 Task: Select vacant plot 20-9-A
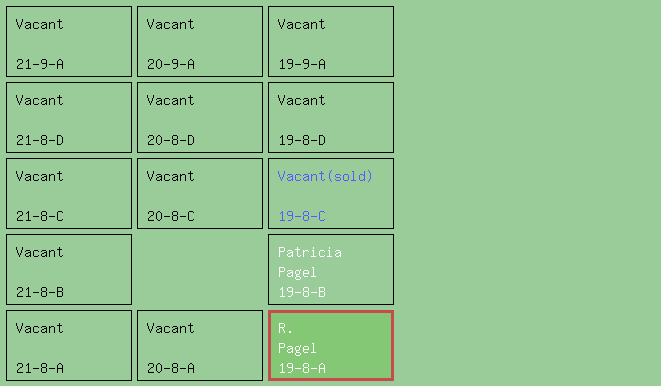[x=200, y=41]
